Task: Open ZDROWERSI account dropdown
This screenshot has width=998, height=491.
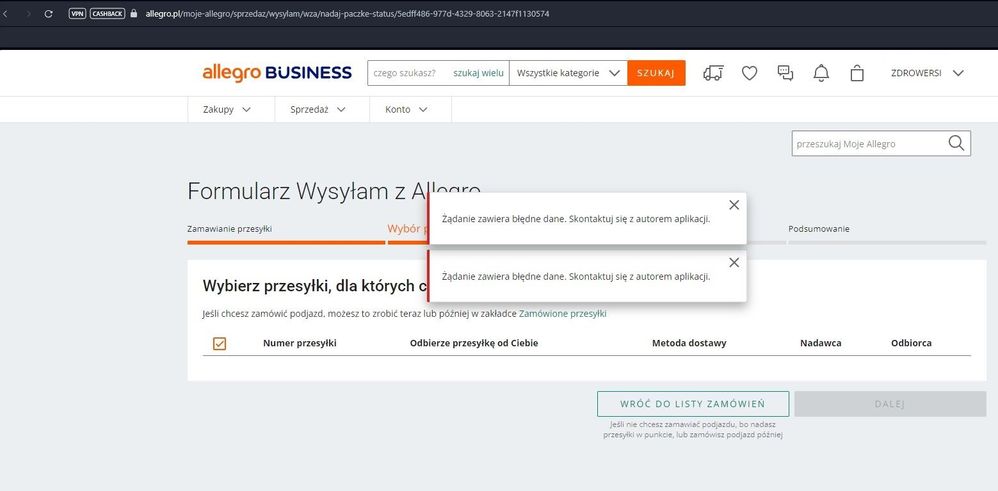Action: [x=927, y=73]
